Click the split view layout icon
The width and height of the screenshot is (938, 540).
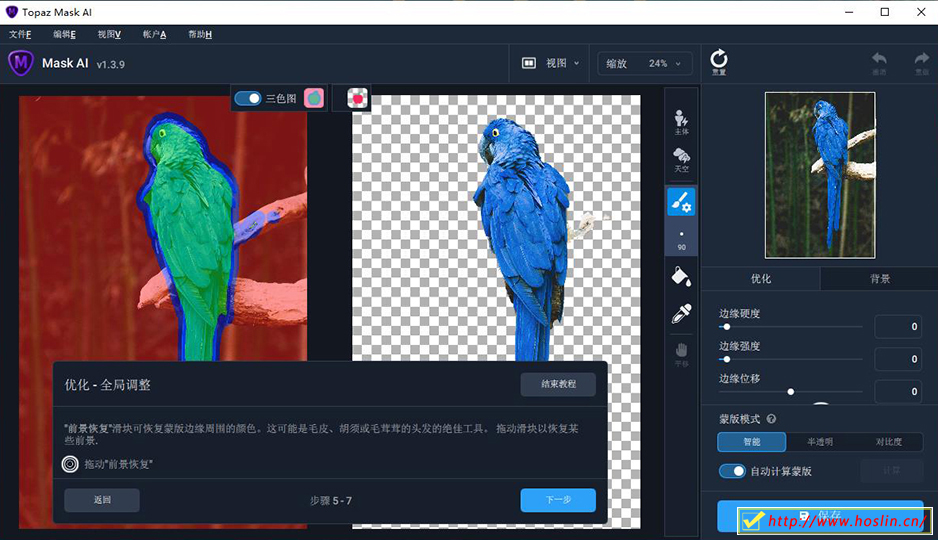[x=529, y=63]
